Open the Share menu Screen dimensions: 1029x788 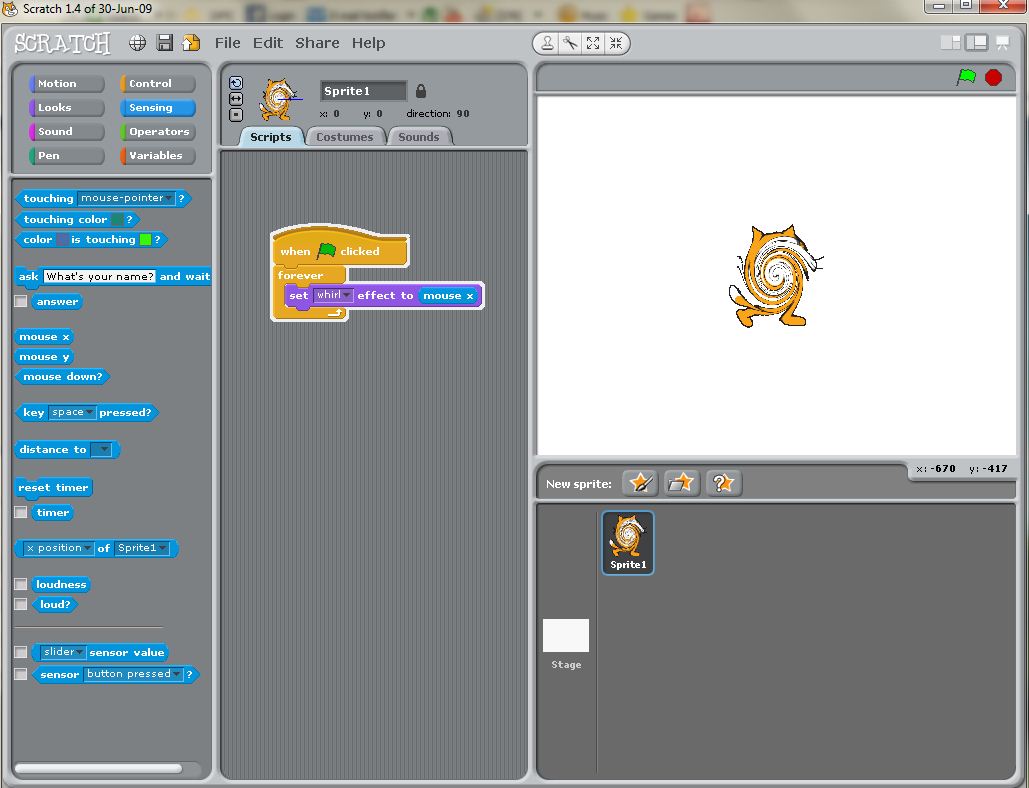click(317, 43)
